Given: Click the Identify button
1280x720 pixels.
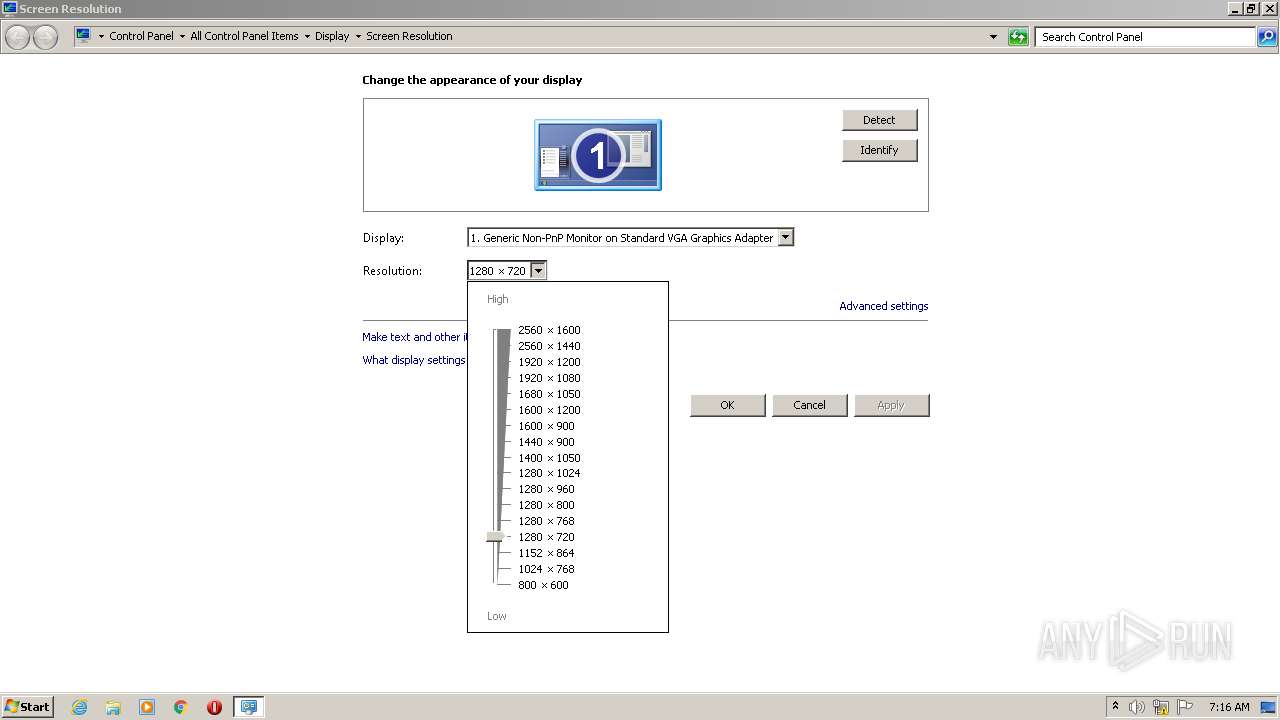Looking at the screenshot, I should pos(879,150).
